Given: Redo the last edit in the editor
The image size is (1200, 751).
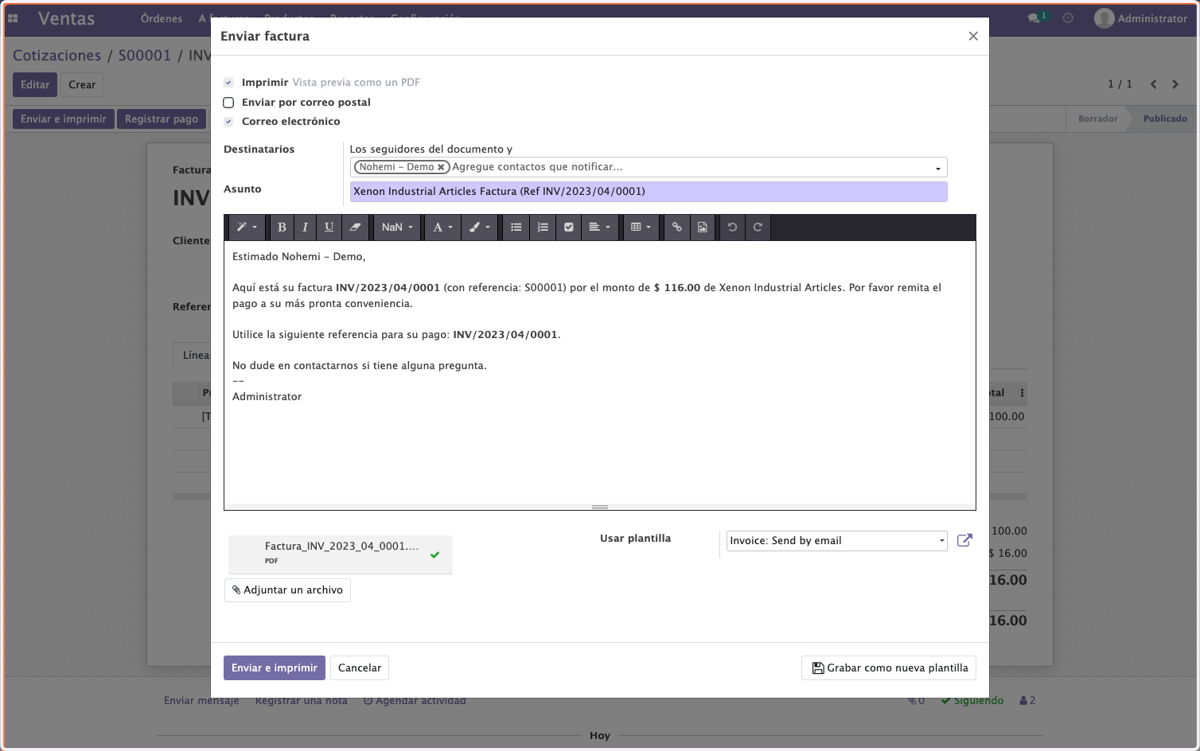Looking at the screenshot, I should tap(758, 228).
